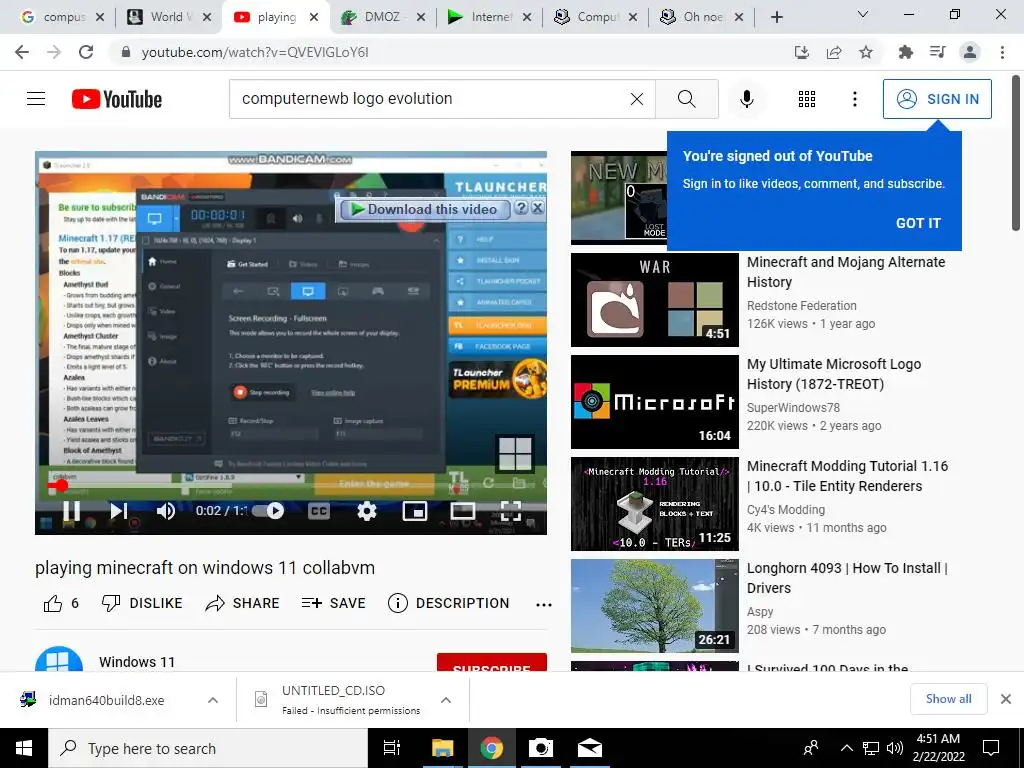Open YouTube settings three-dot menu
This screenshot has width=1024, height=768.
click(855, 99)
